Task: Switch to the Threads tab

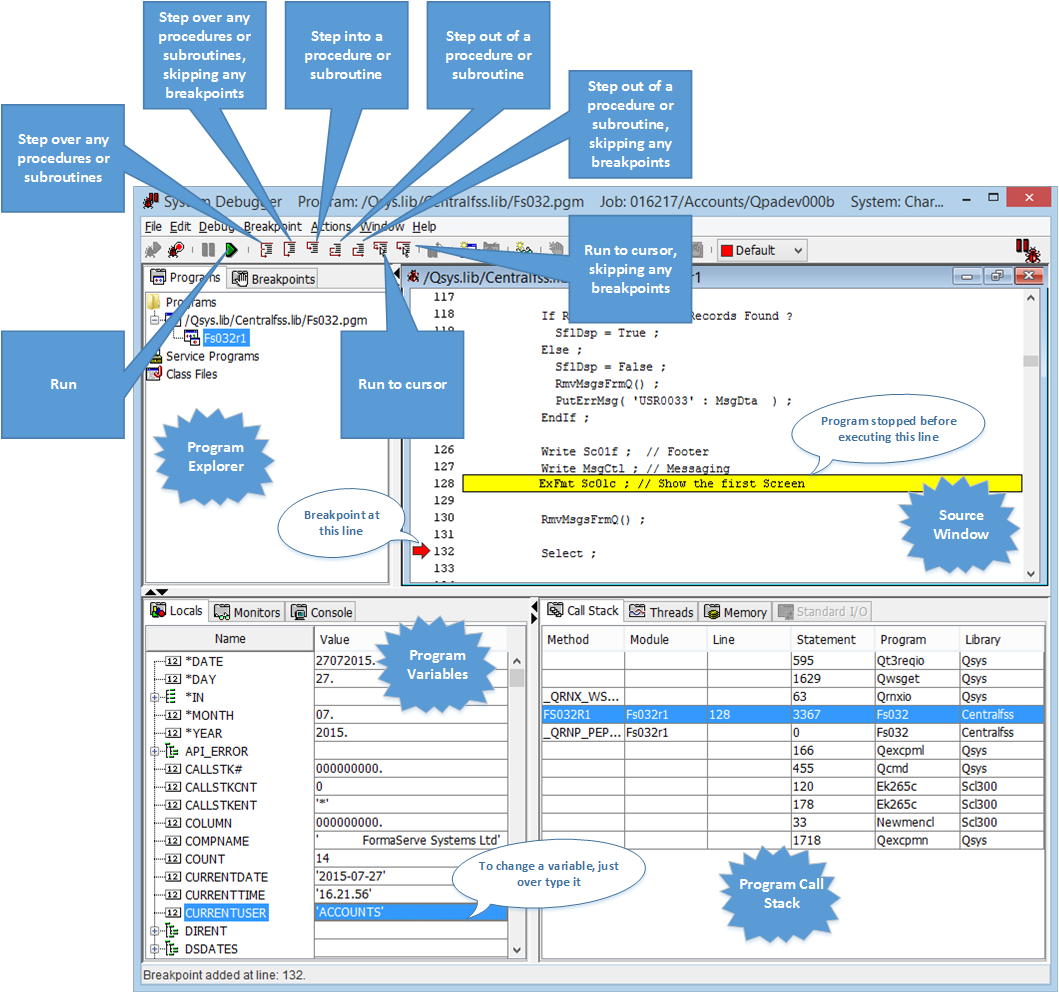Action: (x=662, y=612)
